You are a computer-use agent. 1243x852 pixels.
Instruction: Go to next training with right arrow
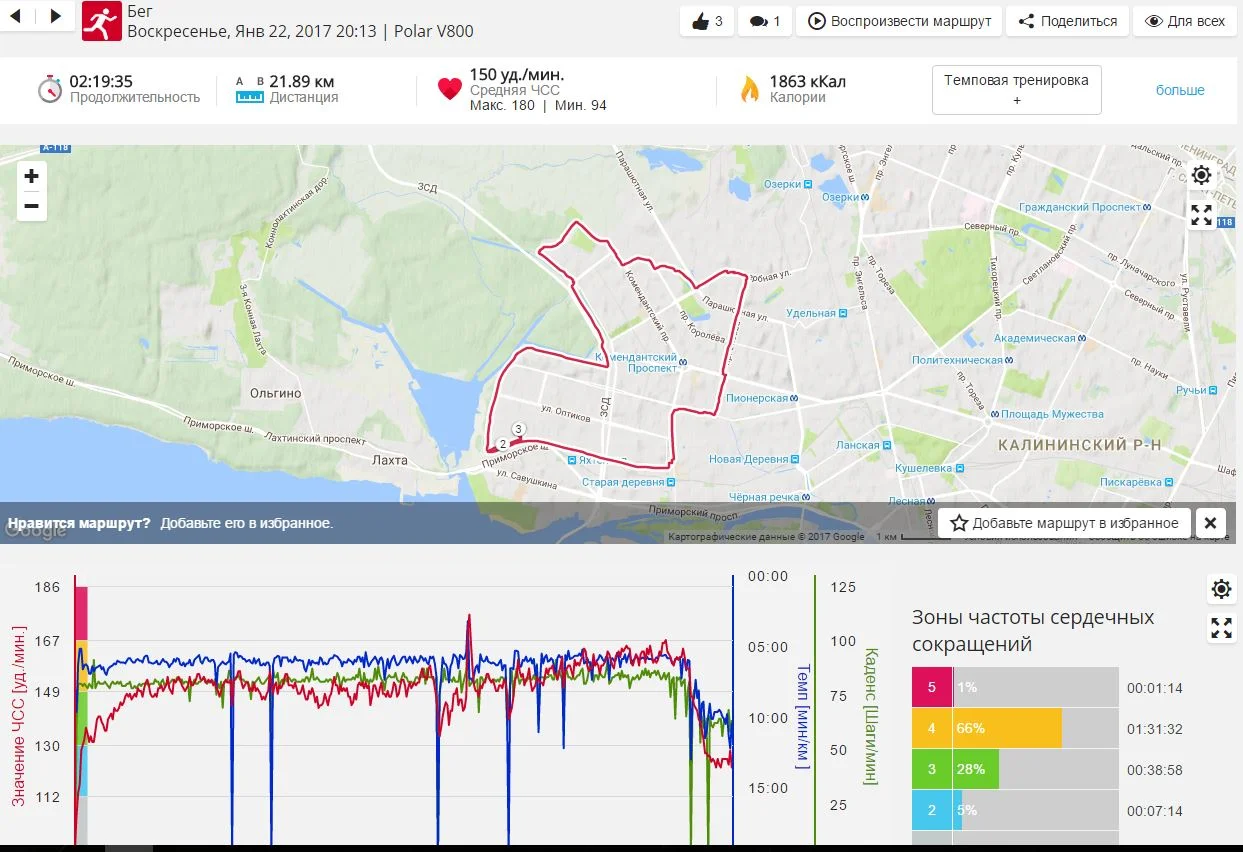pos(56,16)
